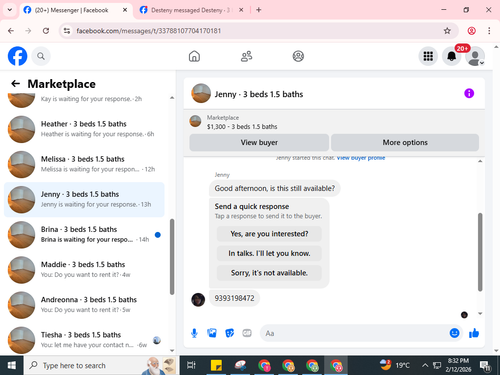500x375 pixels.
Task: Open the tab search dropdown
Action: 10,10
